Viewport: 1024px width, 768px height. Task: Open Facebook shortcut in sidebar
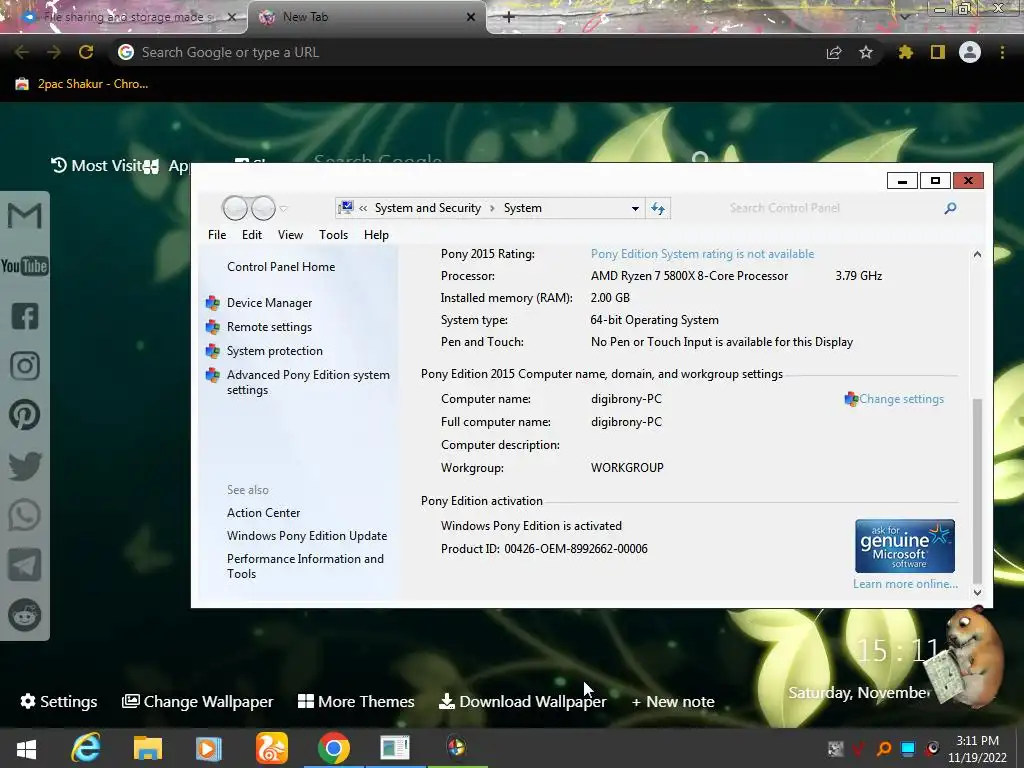point(24,316)
